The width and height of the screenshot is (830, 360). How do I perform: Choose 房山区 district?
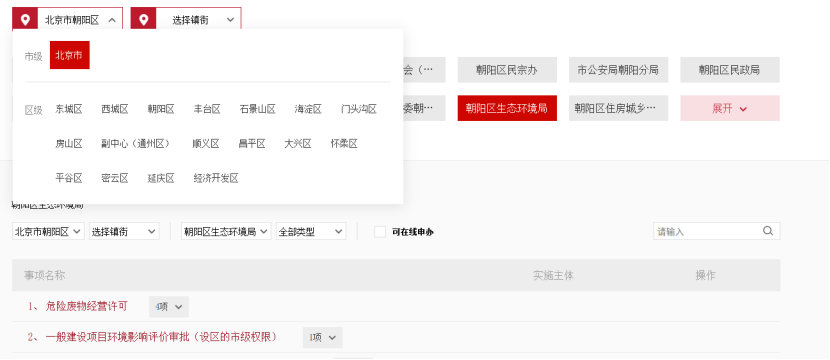(x=69, y=143)
